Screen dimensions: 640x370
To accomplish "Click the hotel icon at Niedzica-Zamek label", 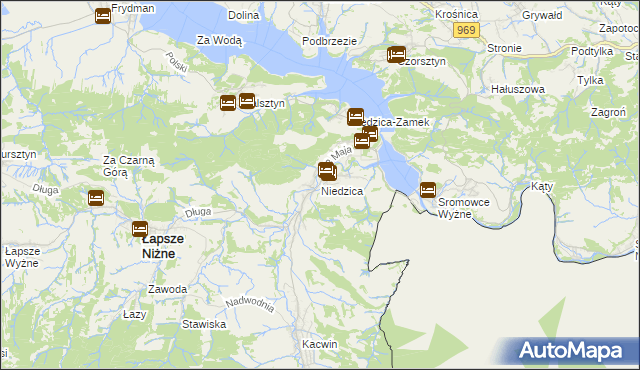I will coord(356,117).
